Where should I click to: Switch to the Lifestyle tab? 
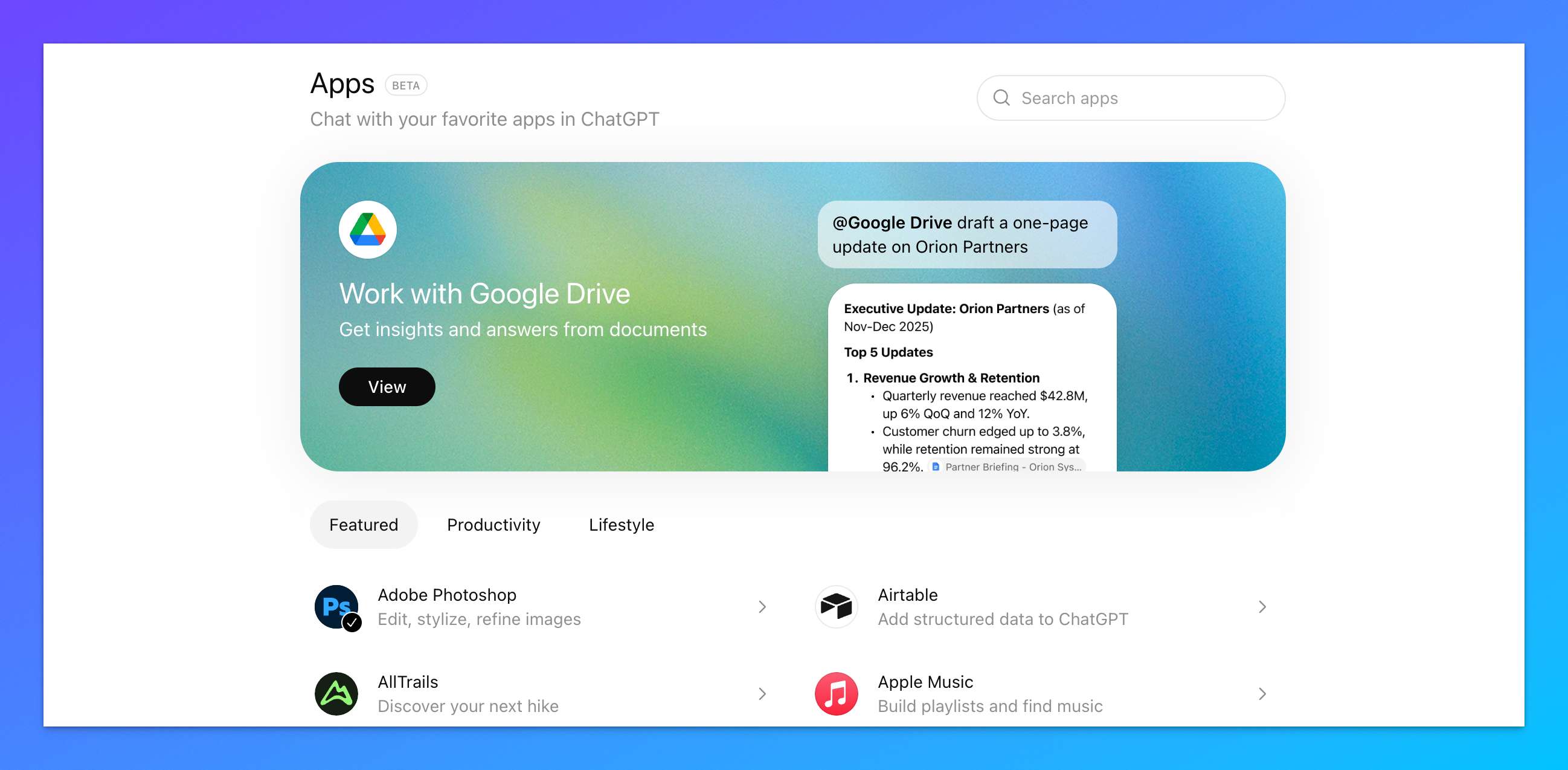(x=621, y=525)
